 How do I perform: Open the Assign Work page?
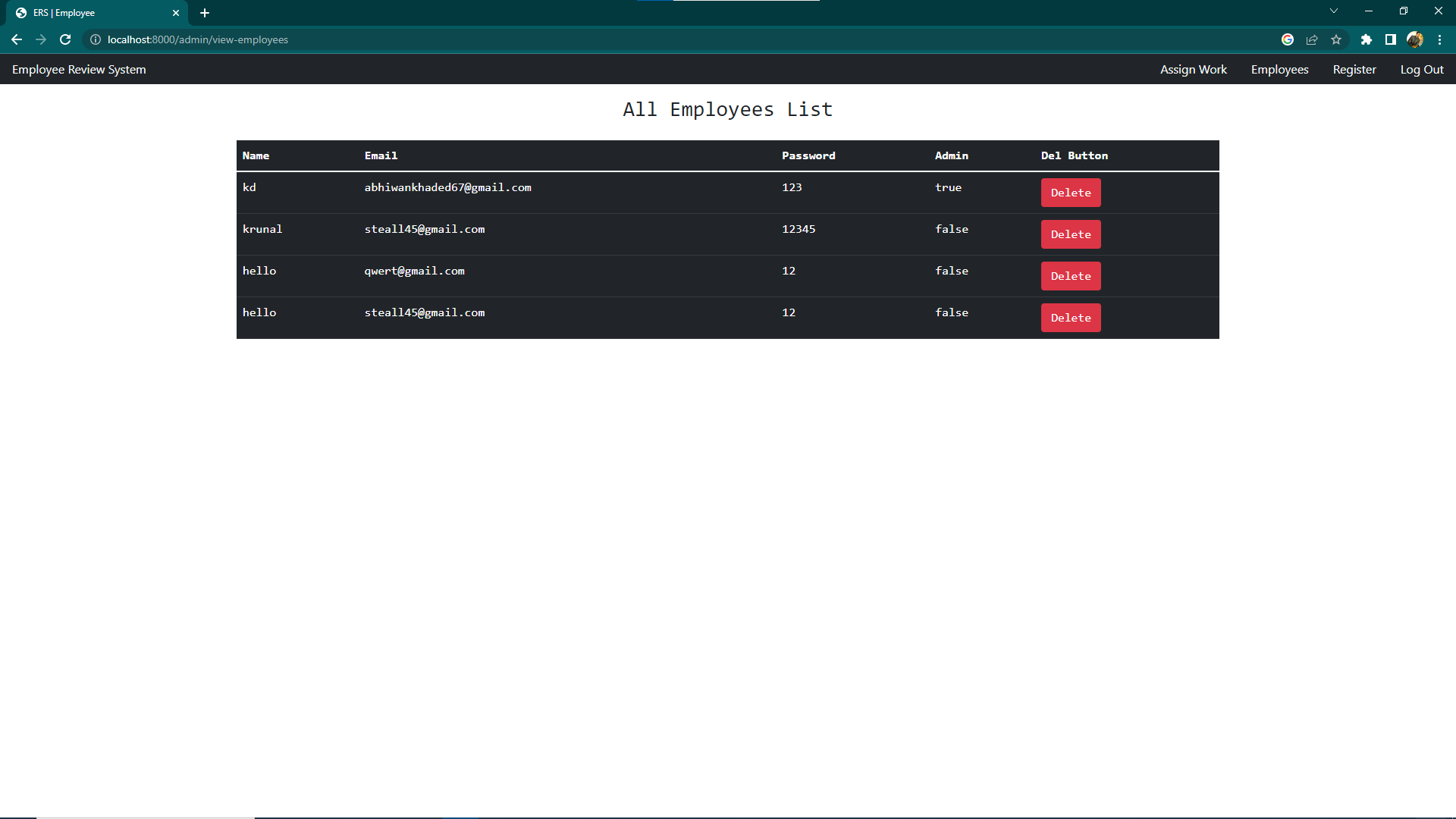pyautogui.click(x=1193, y=69)
